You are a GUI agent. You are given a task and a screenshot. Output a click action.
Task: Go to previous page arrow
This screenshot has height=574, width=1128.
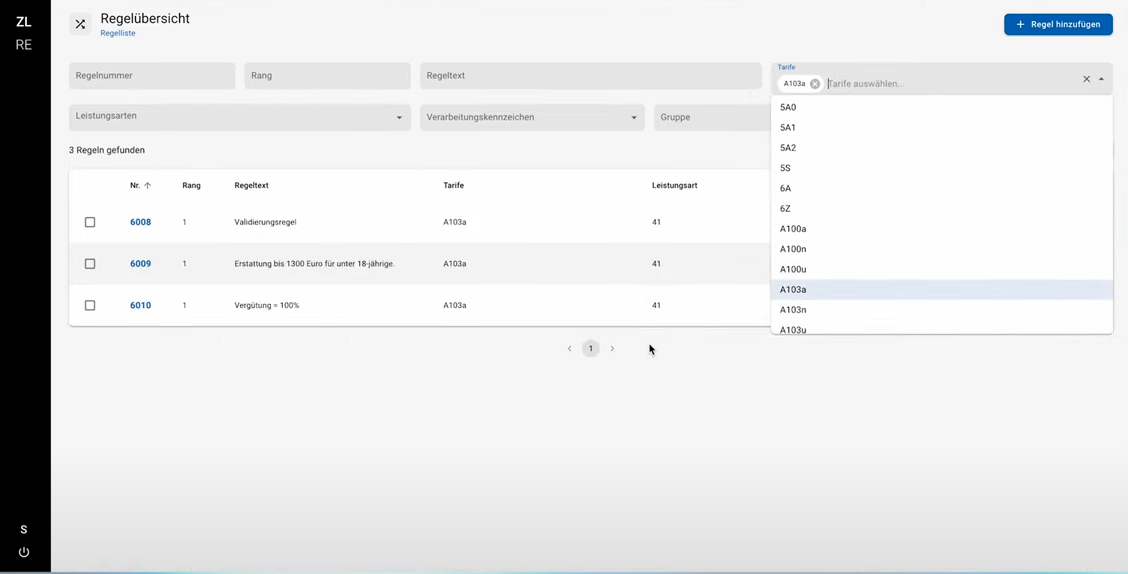pyautogui.click(x=569, y=349)
